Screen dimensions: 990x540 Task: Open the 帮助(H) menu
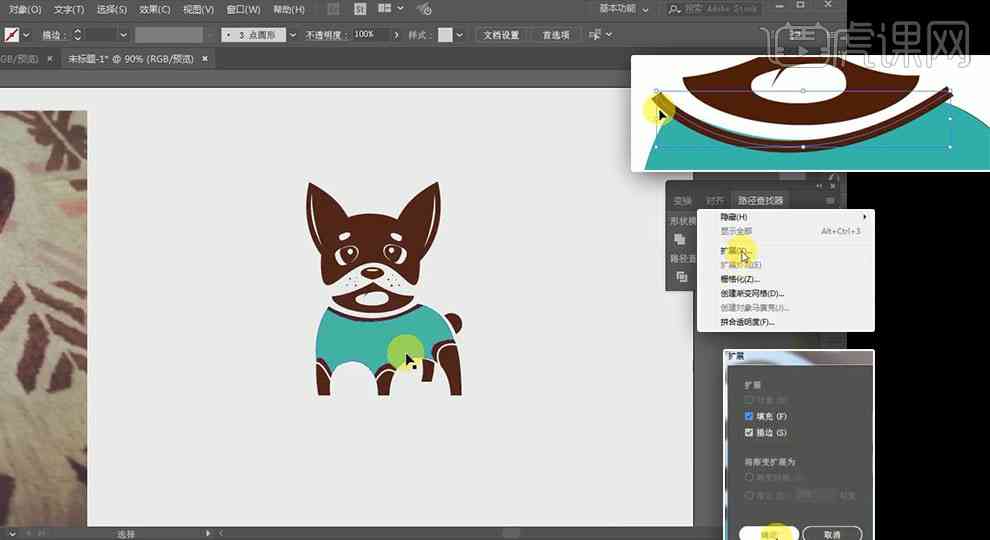click(x=289, y=9)
